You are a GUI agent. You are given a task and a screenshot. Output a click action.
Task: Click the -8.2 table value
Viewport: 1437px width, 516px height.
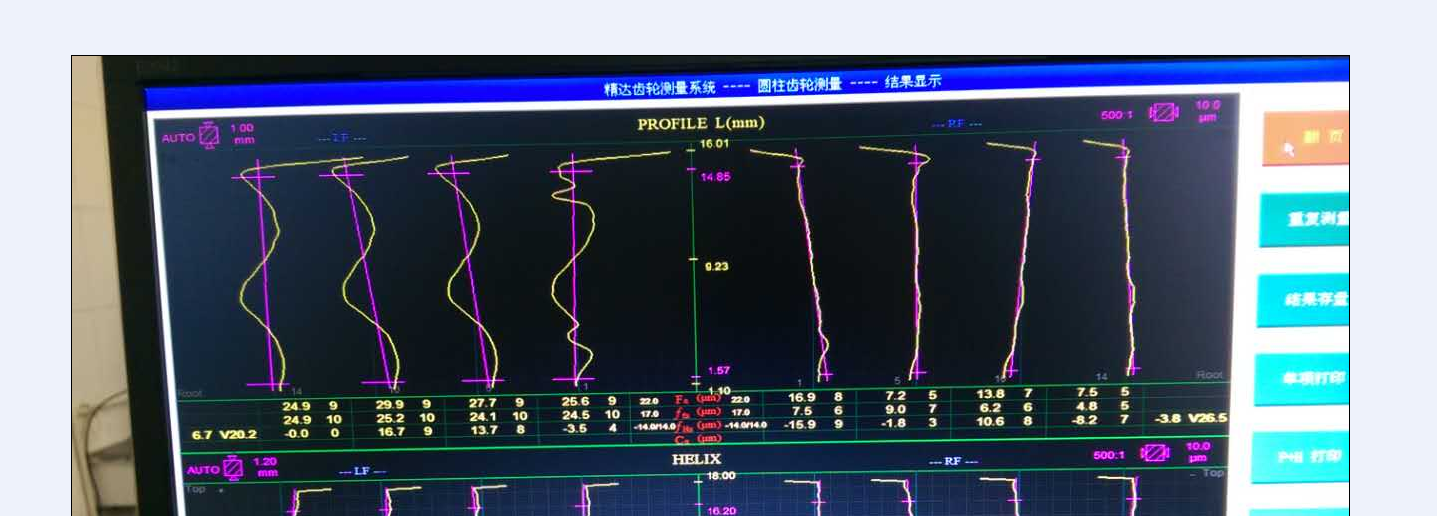(x=1084, y=420)
